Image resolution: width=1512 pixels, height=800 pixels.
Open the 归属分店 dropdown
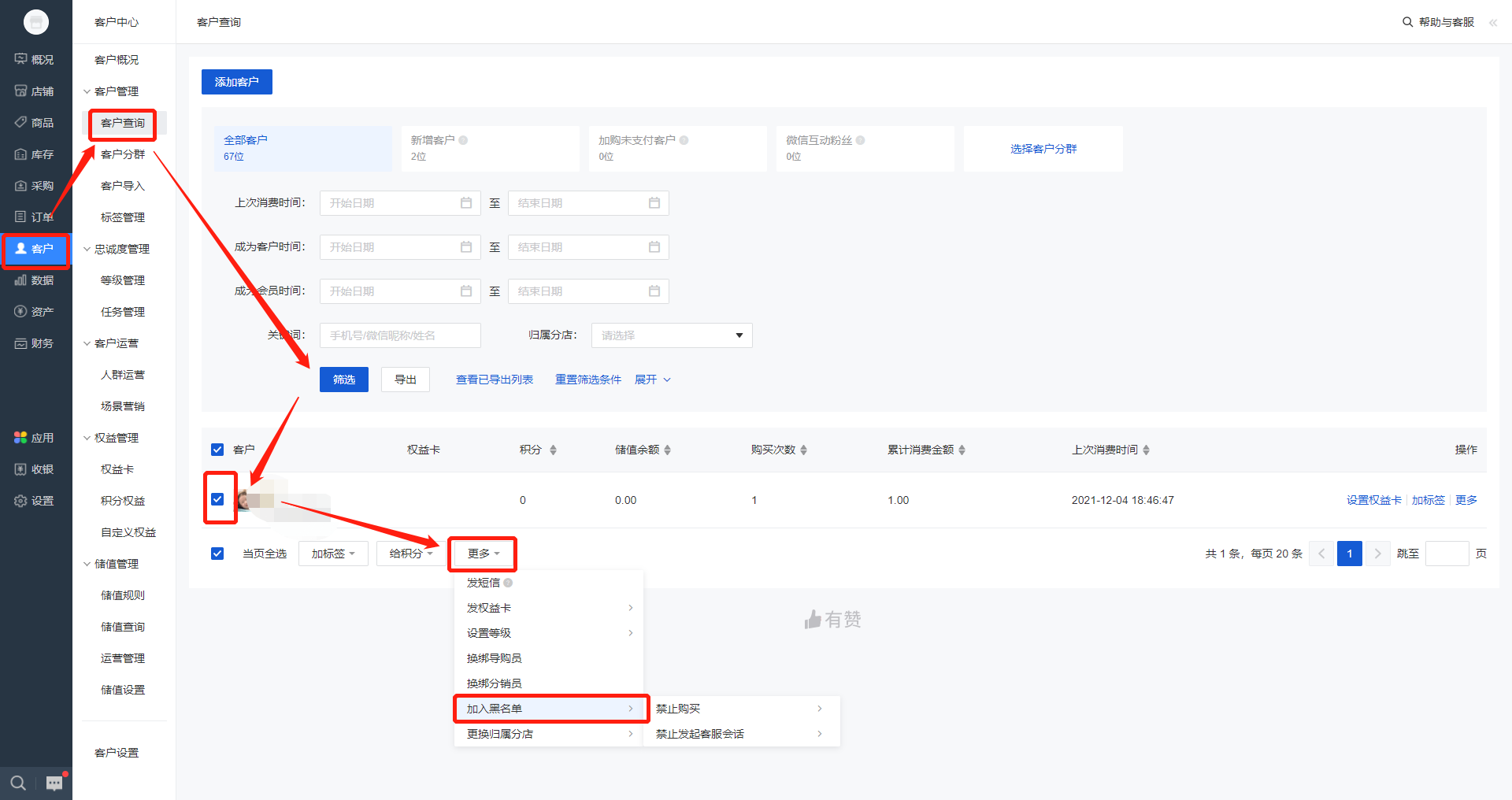coord(671,335)
